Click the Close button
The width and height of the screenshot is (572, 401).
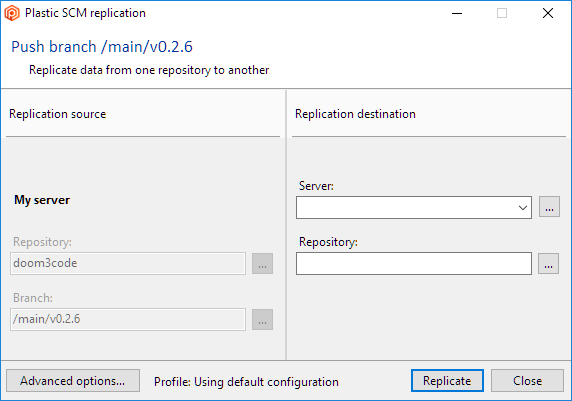527,381
